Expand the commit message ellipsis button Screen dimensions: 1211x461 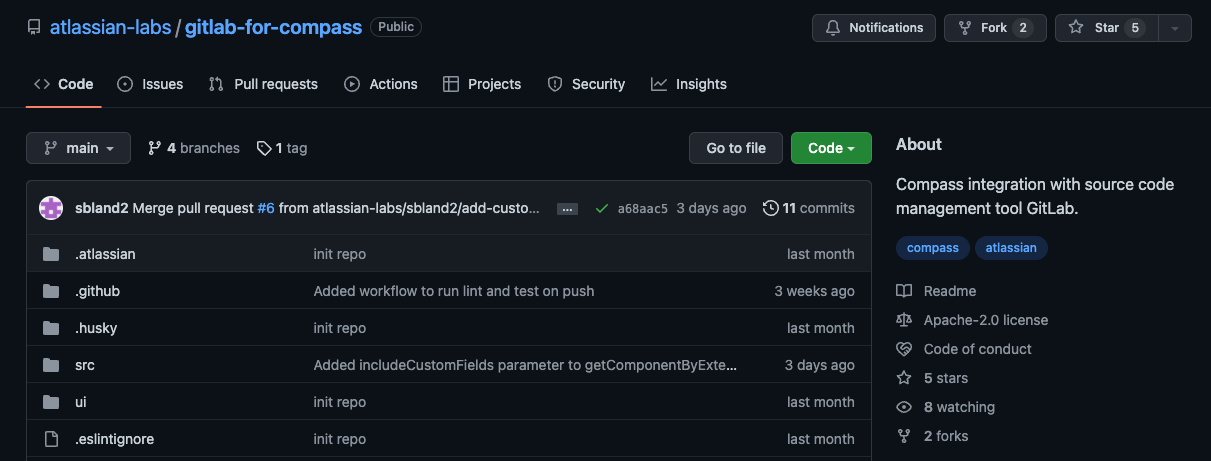point(568,209)
